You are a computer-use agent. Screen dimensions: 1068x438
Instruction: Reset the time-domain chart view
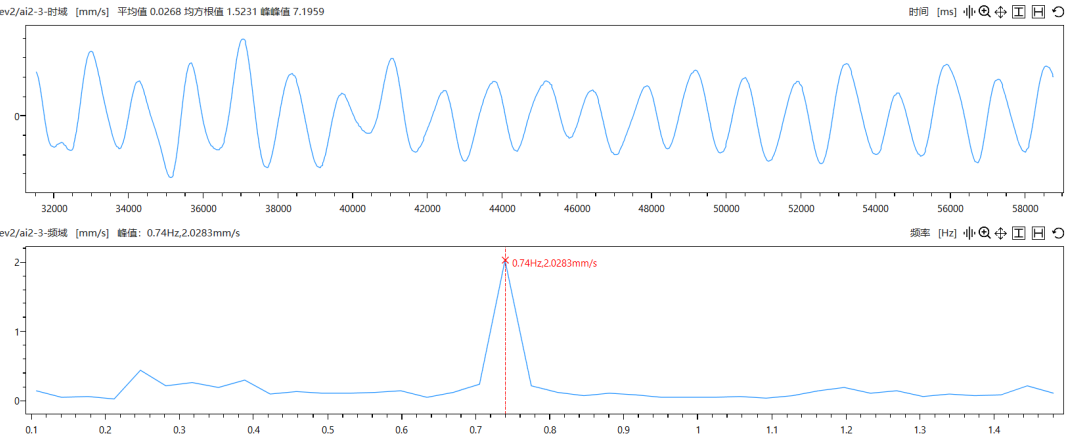[x=1058, y=11]
